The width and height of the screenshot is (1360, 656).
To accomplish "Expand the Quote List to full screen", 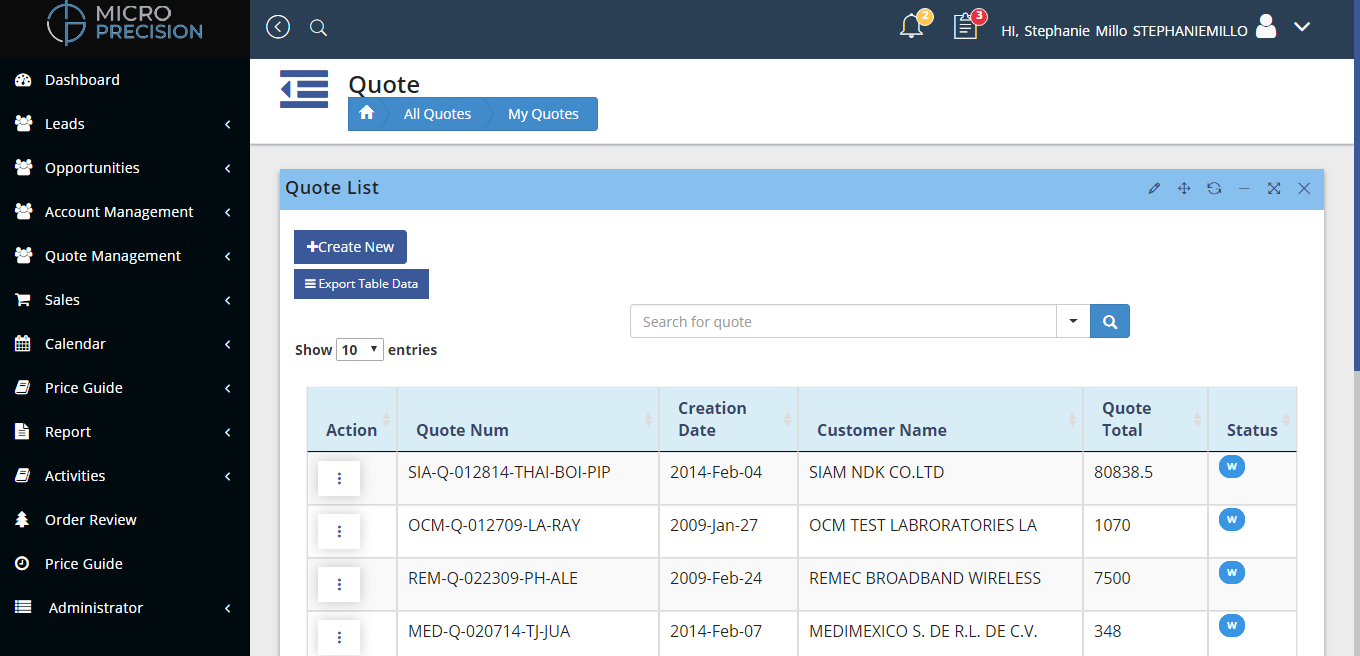I will tap(1274, 188).
